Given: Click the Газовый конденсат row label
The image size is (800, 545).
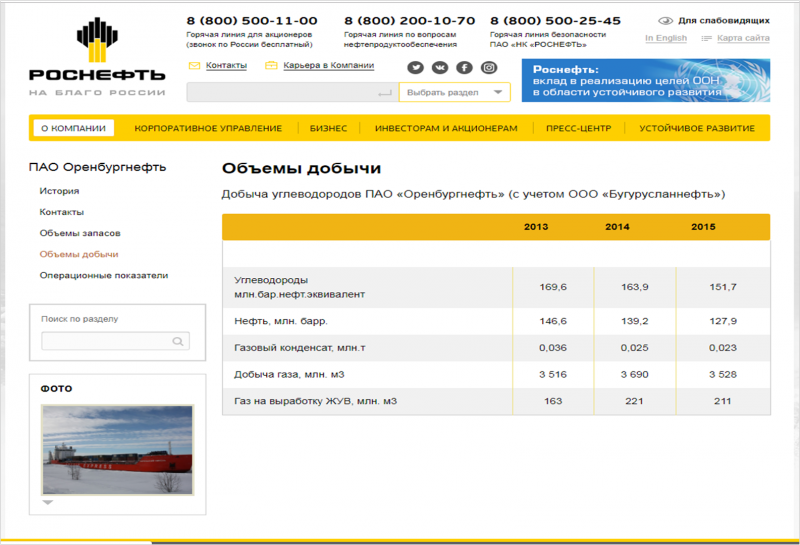Looking at the screenshot, I should point(300,348).
